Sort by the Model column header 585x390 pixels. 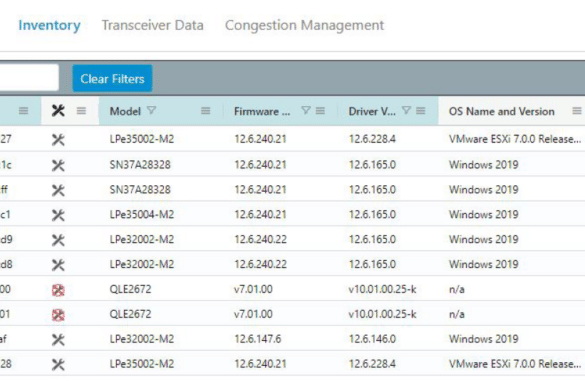point(125,111)
